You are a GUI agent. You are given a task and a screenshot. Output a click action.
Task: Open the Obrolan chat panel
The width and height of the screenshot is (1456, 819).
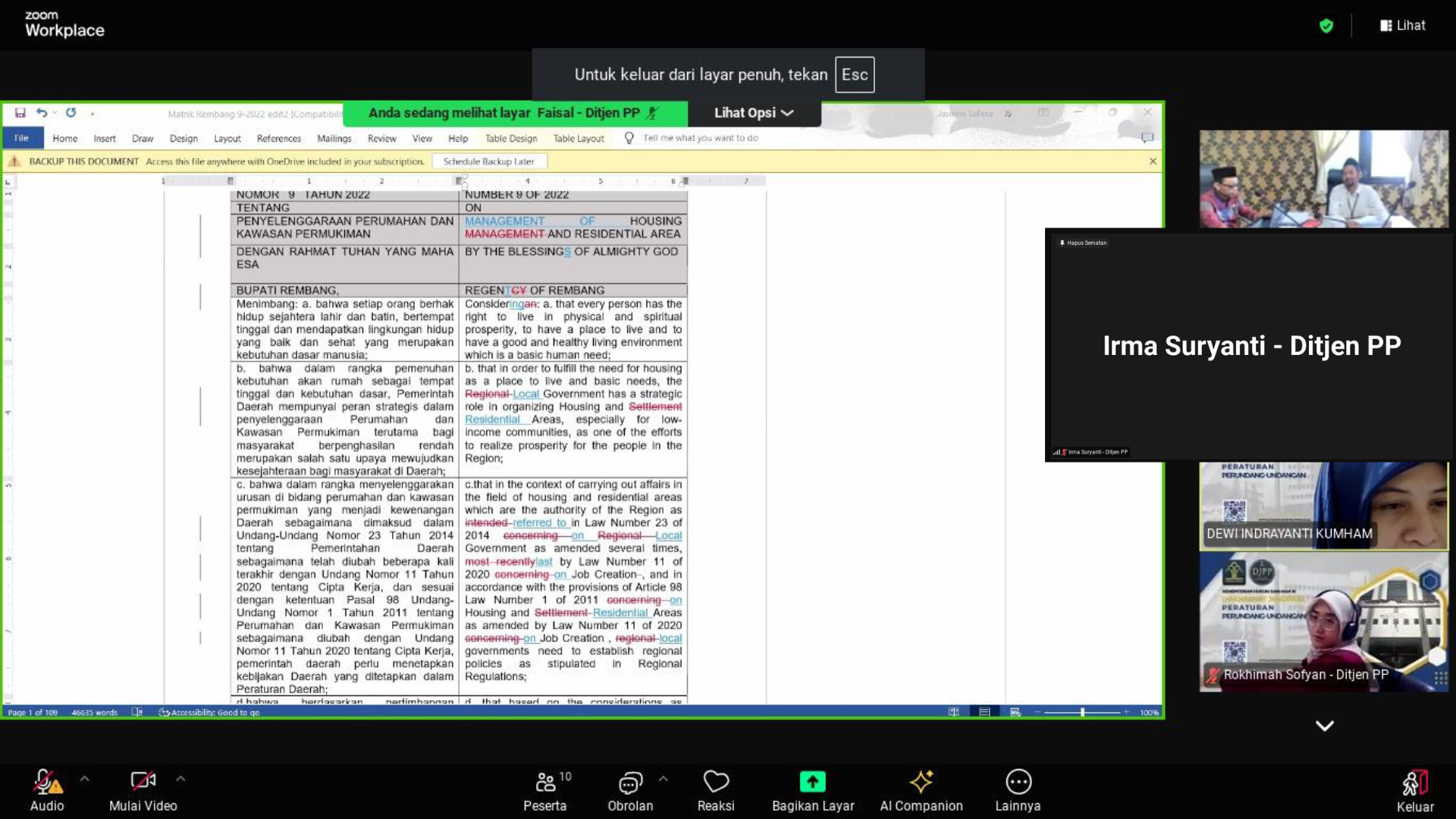(630, 790)
